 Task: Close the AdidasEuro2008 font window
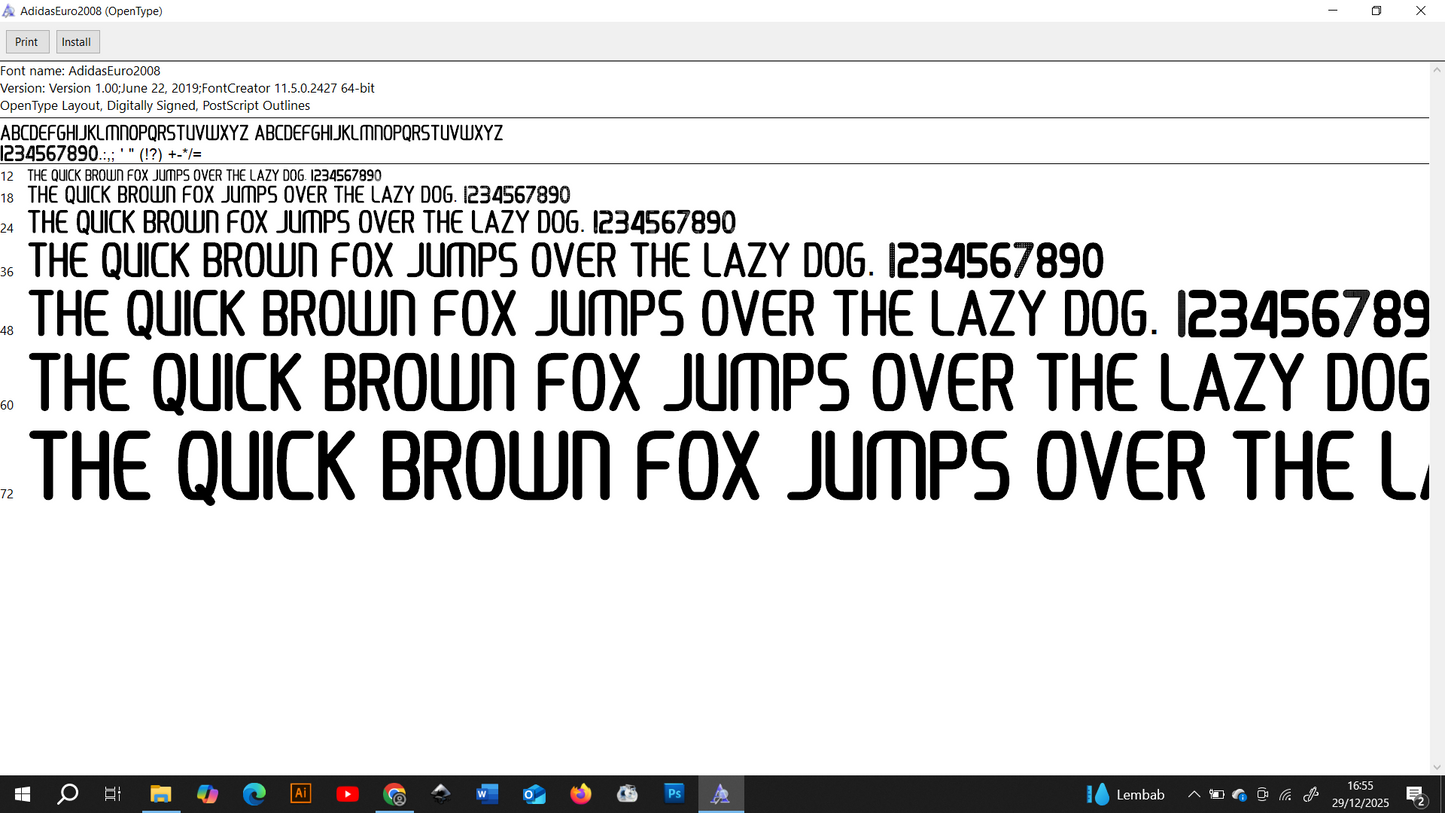click(x=1421, y=11)
